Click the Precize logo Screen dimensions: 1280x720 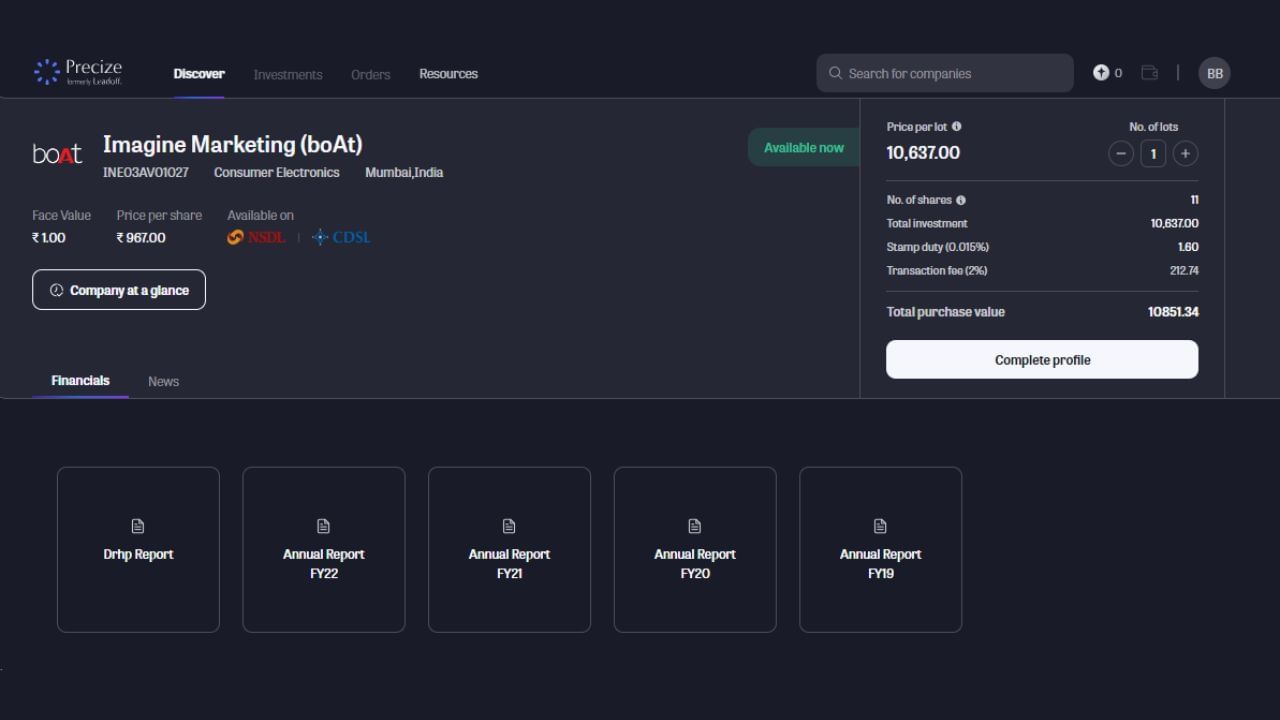78,73
